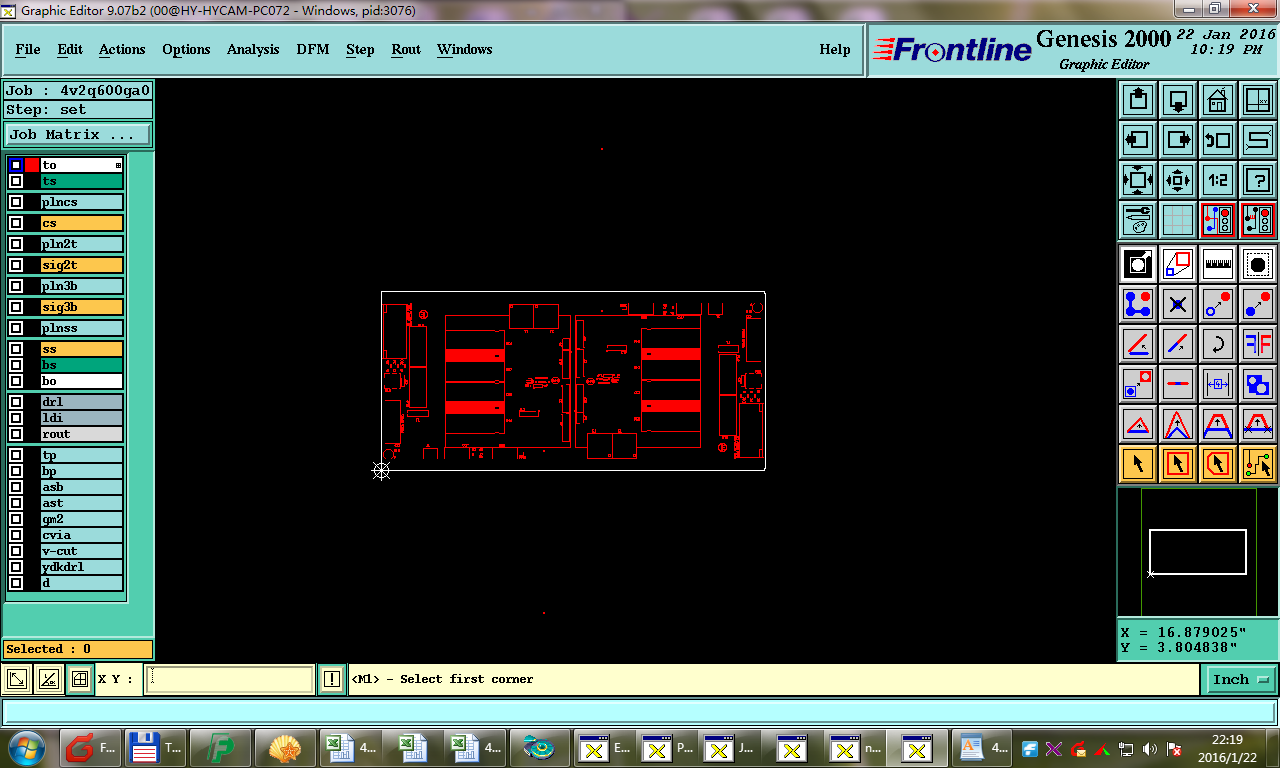The width and height of the screenshot is (1280, 768).
Task: Toggle the checkbox for layer plncs
Action: tap(16, 202)
